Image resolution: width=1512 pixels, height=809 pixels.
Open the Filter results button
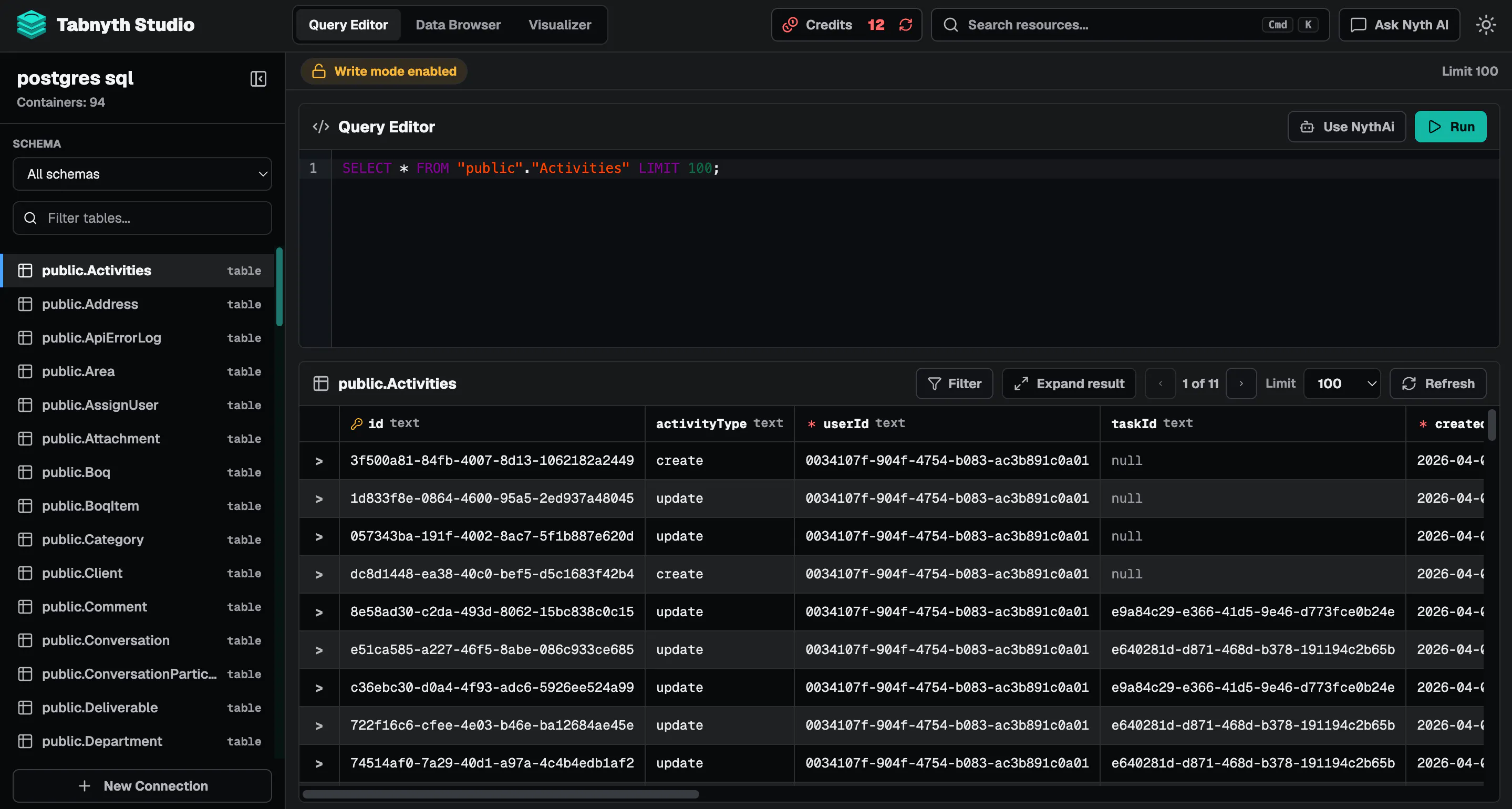pyautogui.click(x=954, y=383)
